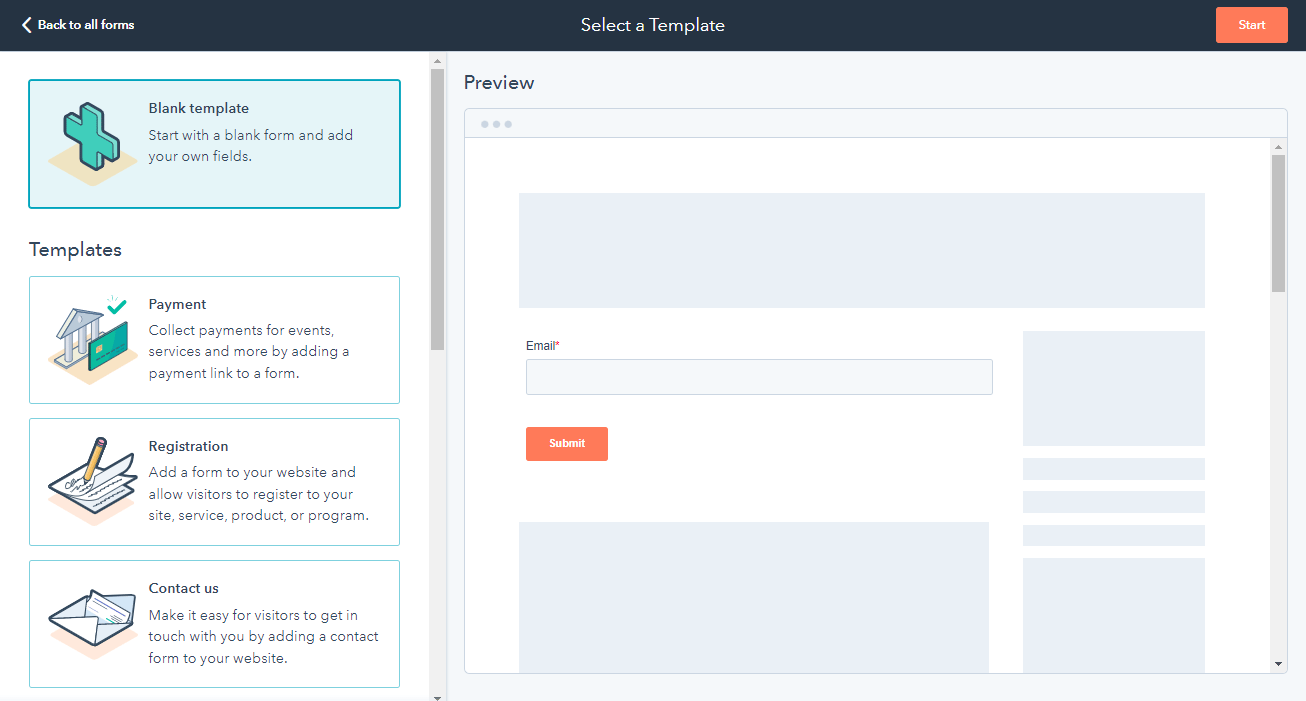
Task: Click the Submit button in the form preview
Action: [566, 443]
